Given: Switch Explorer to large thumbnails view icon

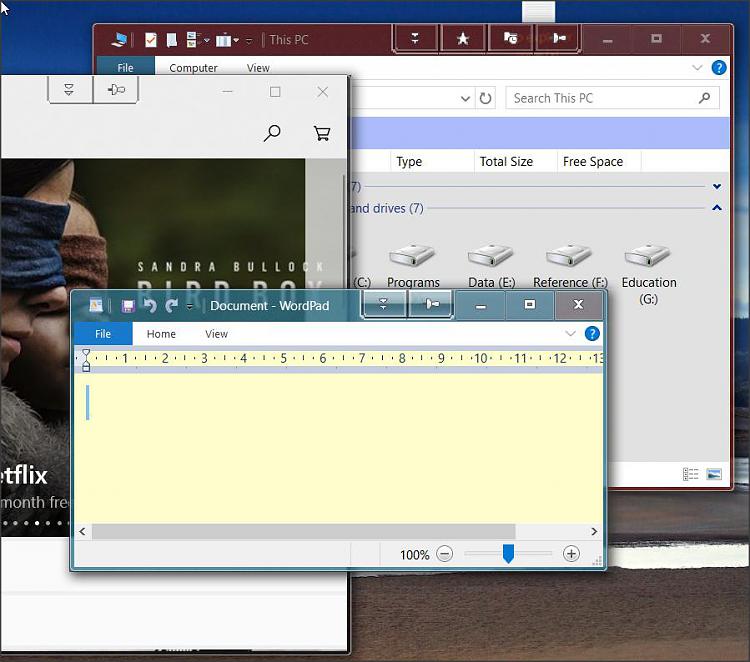Looking at the screenshot, I should (x=714, y=474).
